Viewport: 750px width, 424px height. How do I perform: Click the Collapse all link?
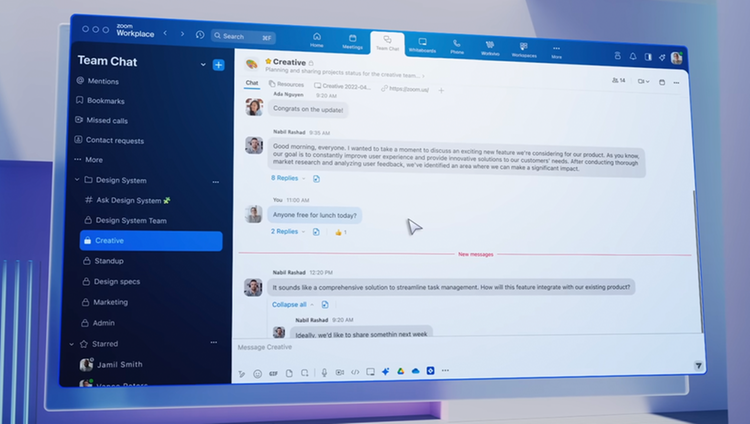[x=289, y=304]
